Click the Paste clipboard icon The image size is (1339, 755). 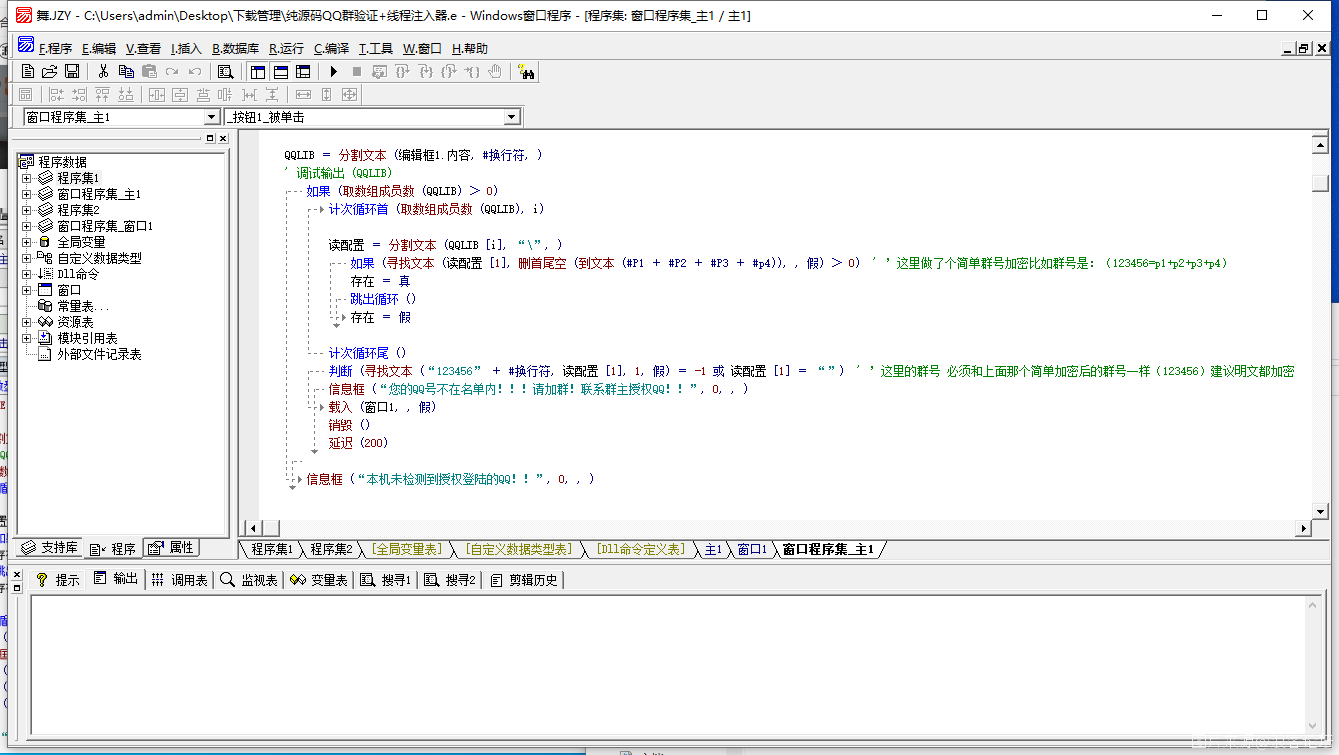pyautogui.click(x=149, y=71)
